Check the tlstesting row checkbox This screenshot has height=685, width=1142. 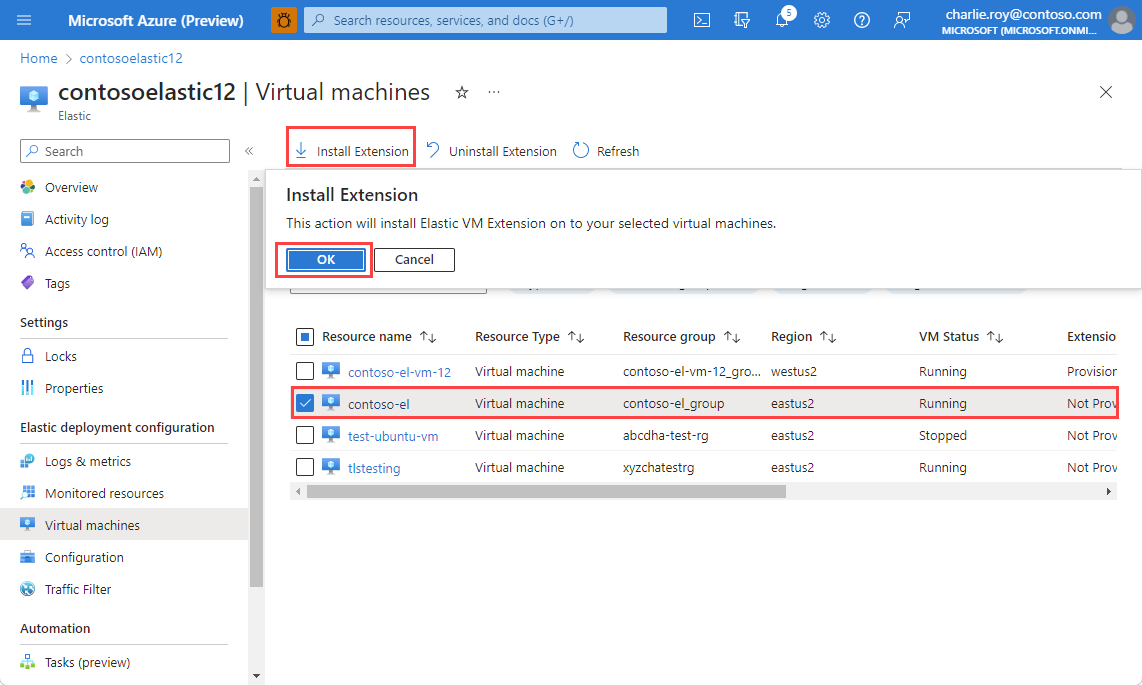pyautogui.click(x=305, y=467)
